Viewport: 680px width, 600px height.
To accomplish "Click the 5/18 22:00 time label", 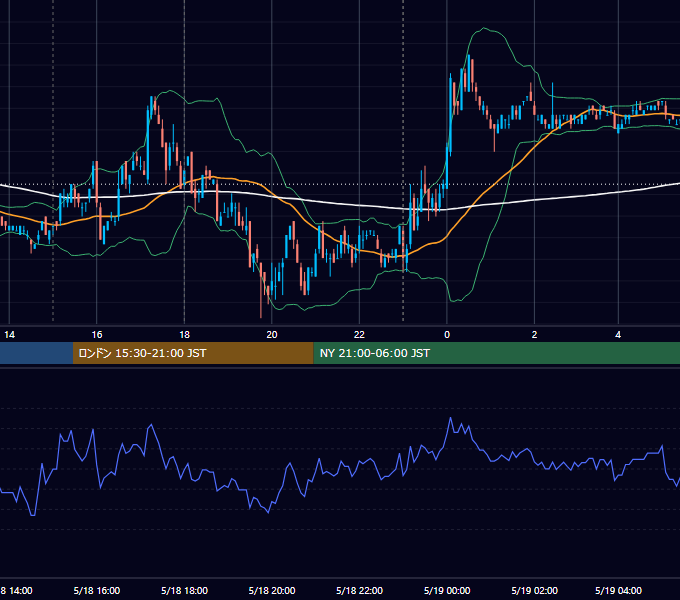I will [360, 590].
